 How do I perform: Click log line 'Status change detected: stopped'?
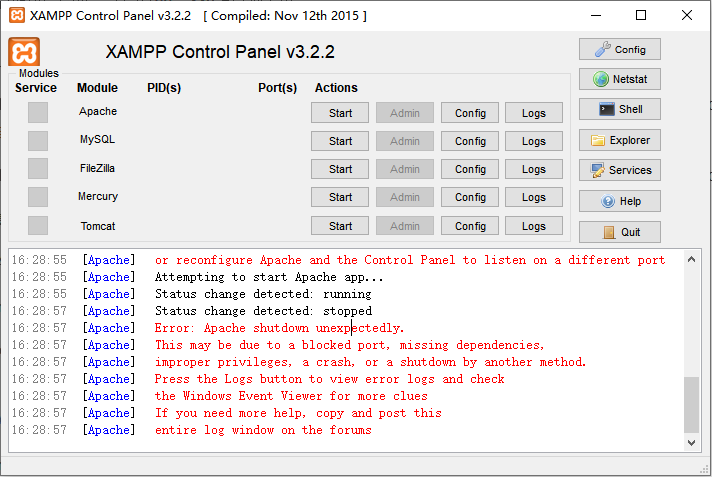click(263, 311)
